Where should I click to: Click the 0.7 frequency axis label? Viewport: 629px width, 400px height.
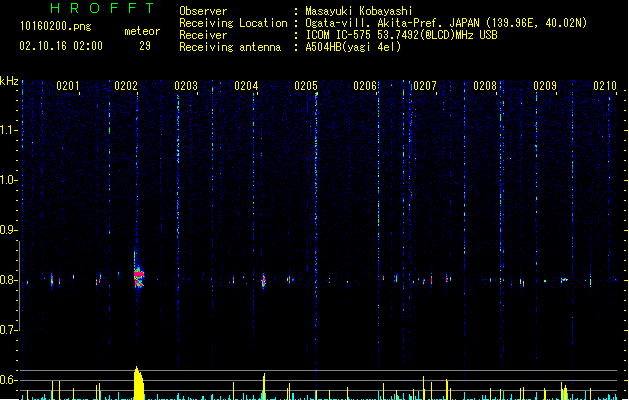pos(8,330)
